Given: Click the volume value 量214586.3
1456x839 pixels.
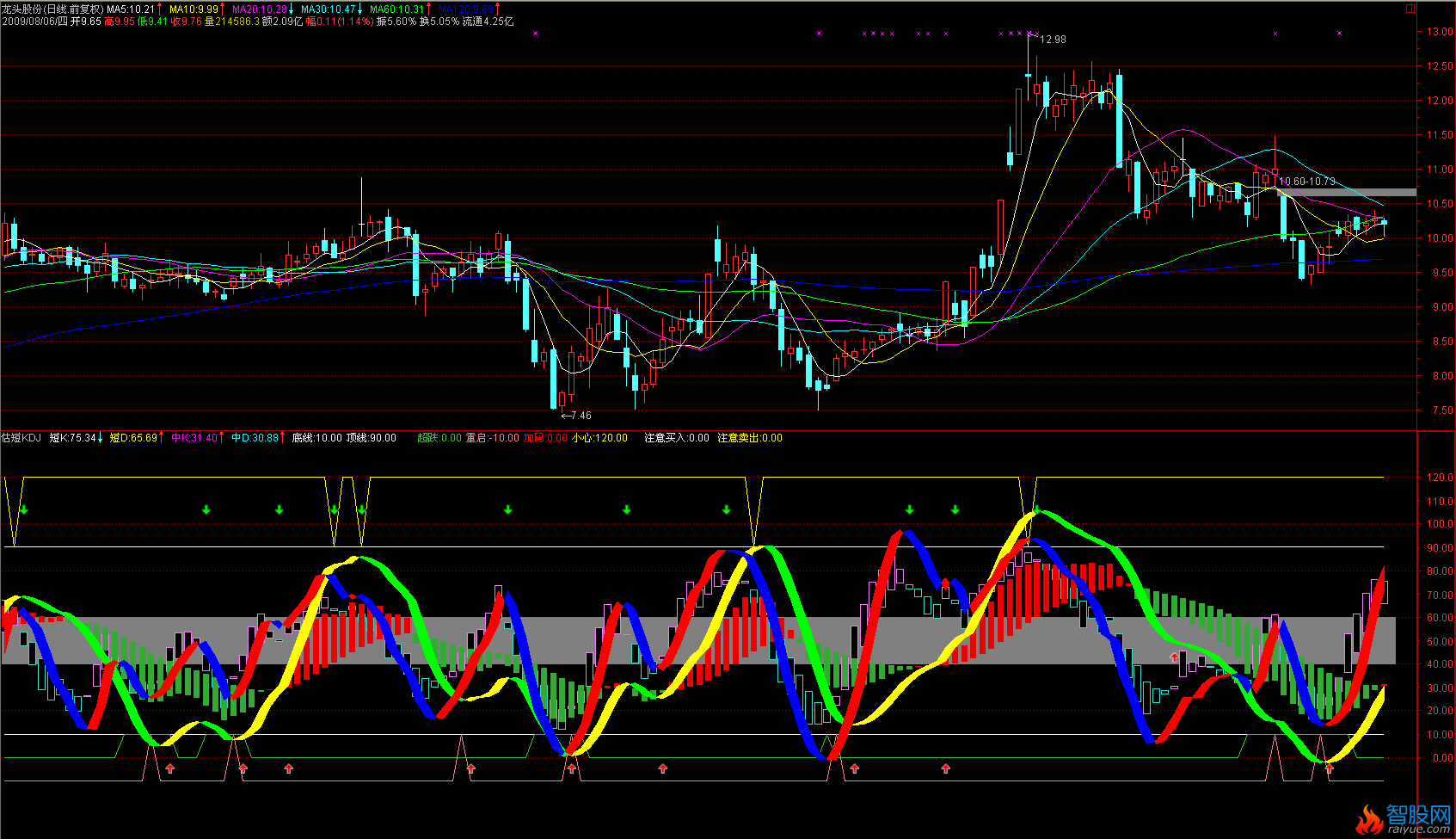Looking at the screenshot, I should (232, 22).
